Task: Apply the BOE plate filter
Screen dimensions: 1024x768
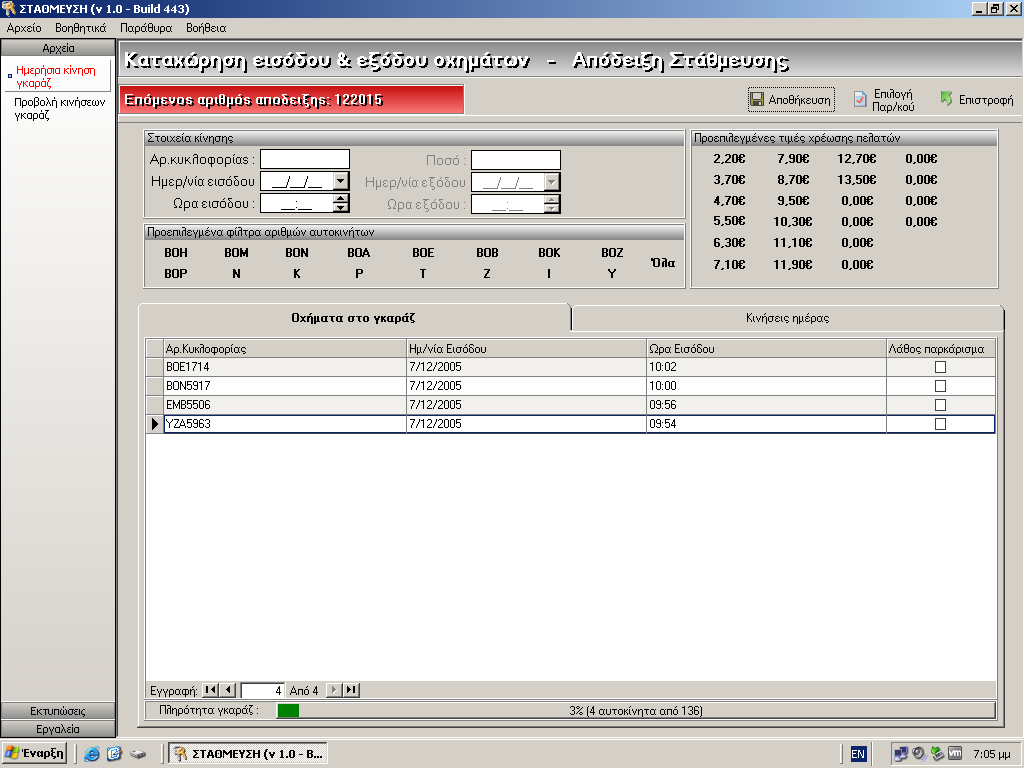Action: (x=423, y=253)
